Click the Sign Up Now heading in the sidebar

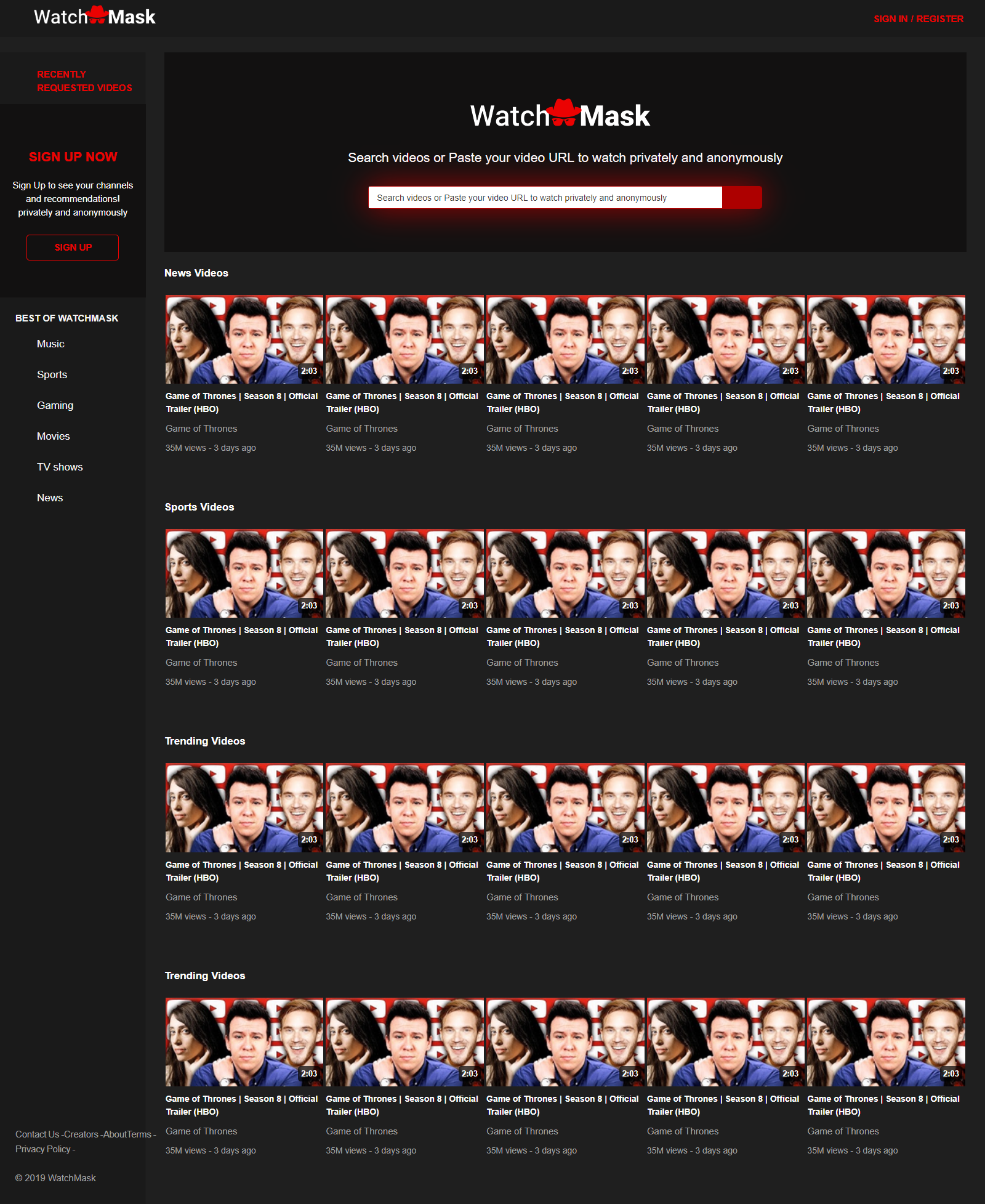[73, 156]
